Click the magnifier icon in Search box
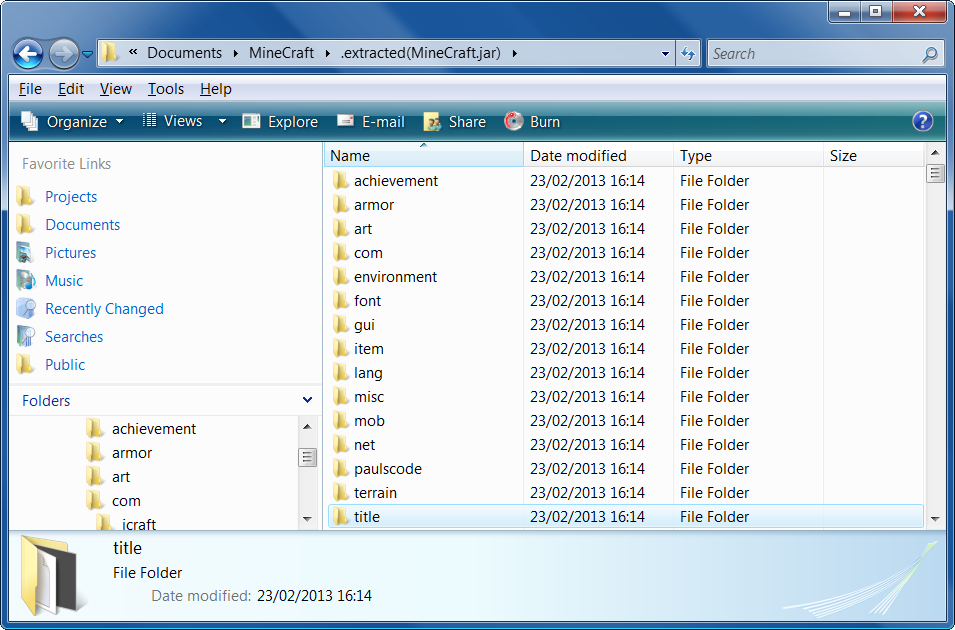 click(x=930, y=54)
